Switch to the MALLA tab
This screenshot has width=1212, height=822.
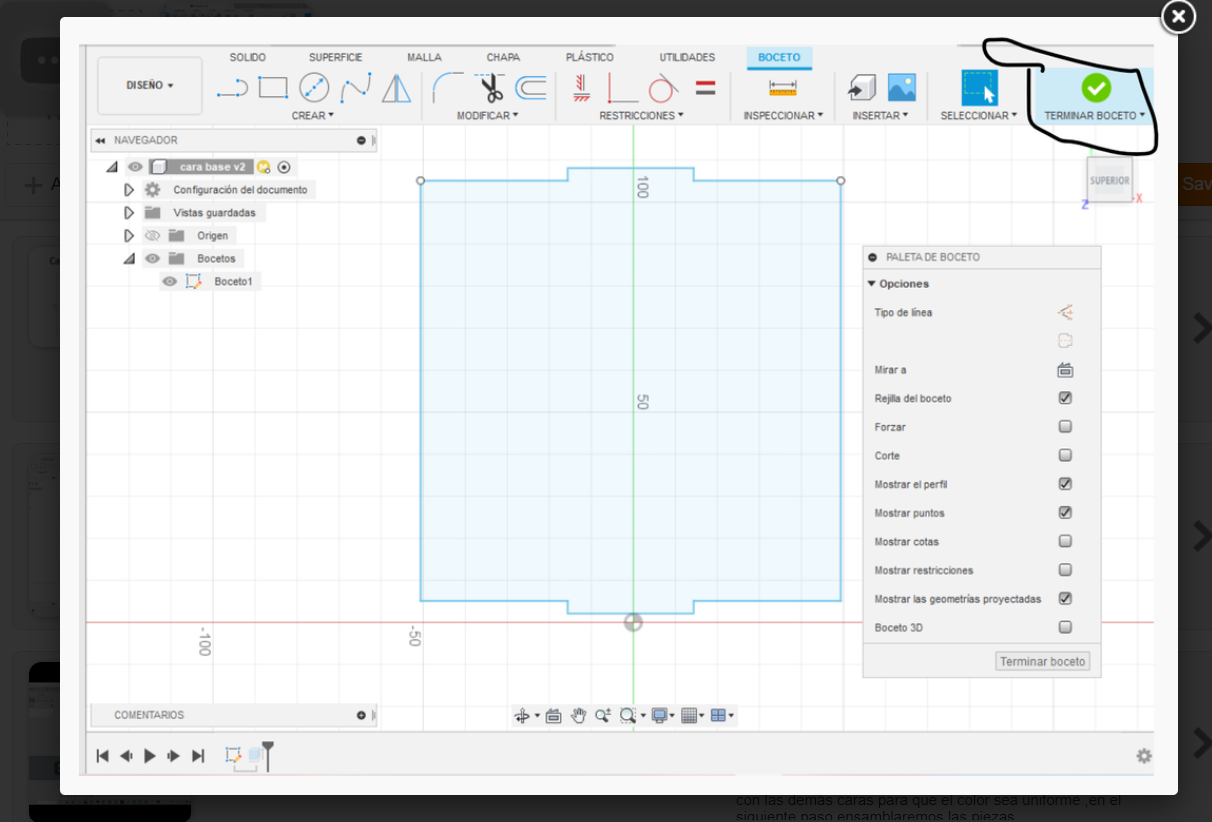[424, 58]
